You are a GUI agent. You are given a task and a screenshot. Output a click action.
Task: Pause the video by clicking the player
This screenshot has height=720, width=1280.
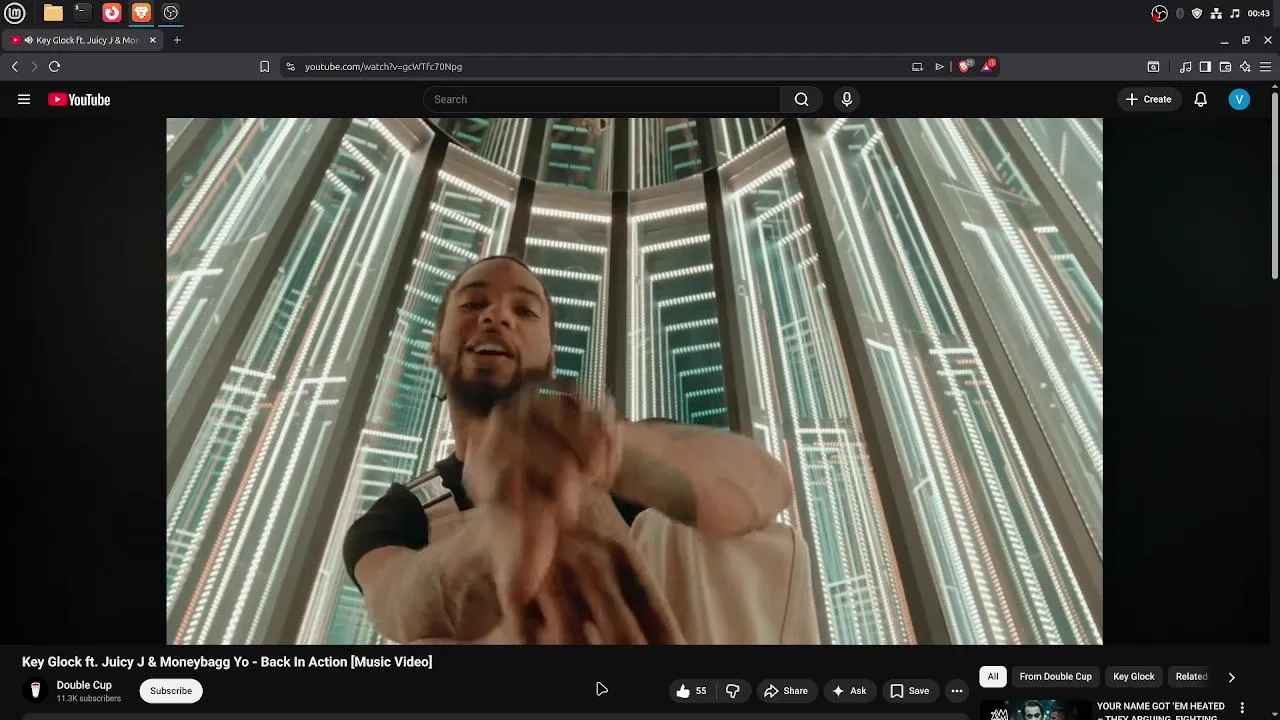pyautogui.click(x=634, y=381)
